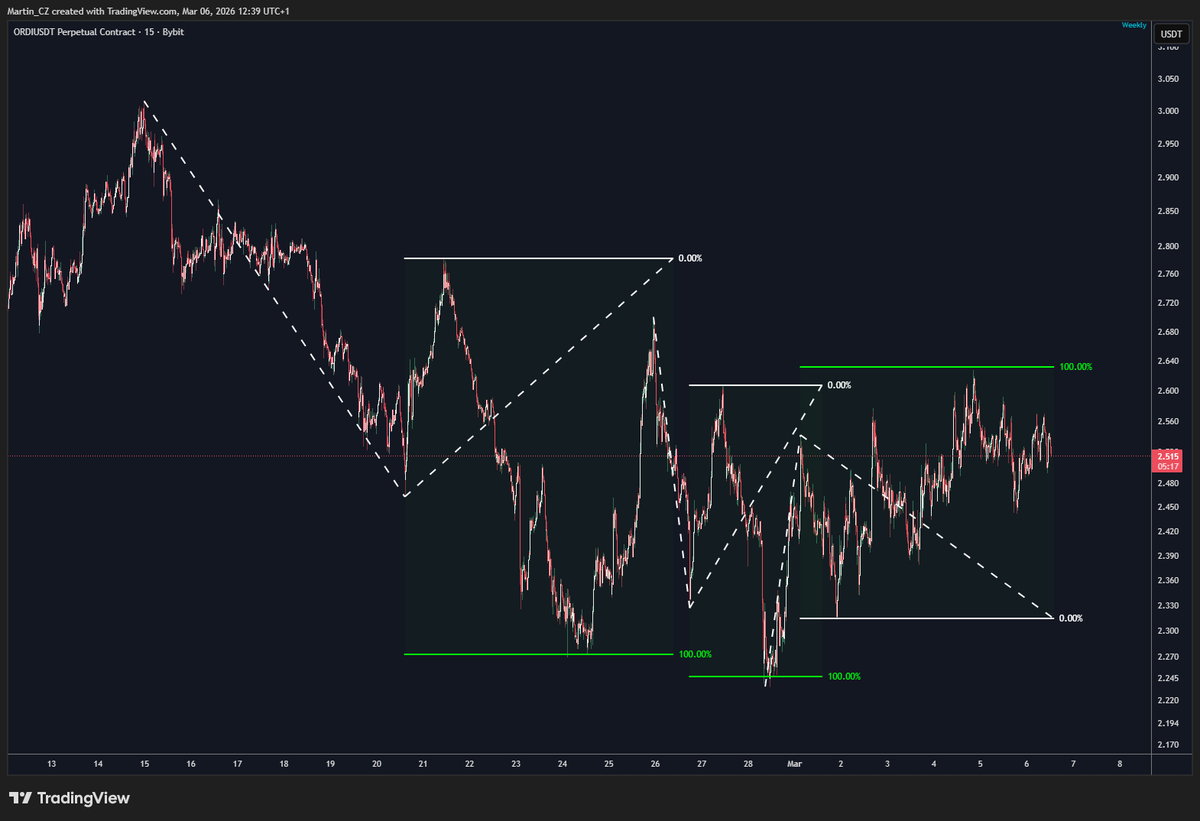Click the 2.680 price axis label

1168,332
